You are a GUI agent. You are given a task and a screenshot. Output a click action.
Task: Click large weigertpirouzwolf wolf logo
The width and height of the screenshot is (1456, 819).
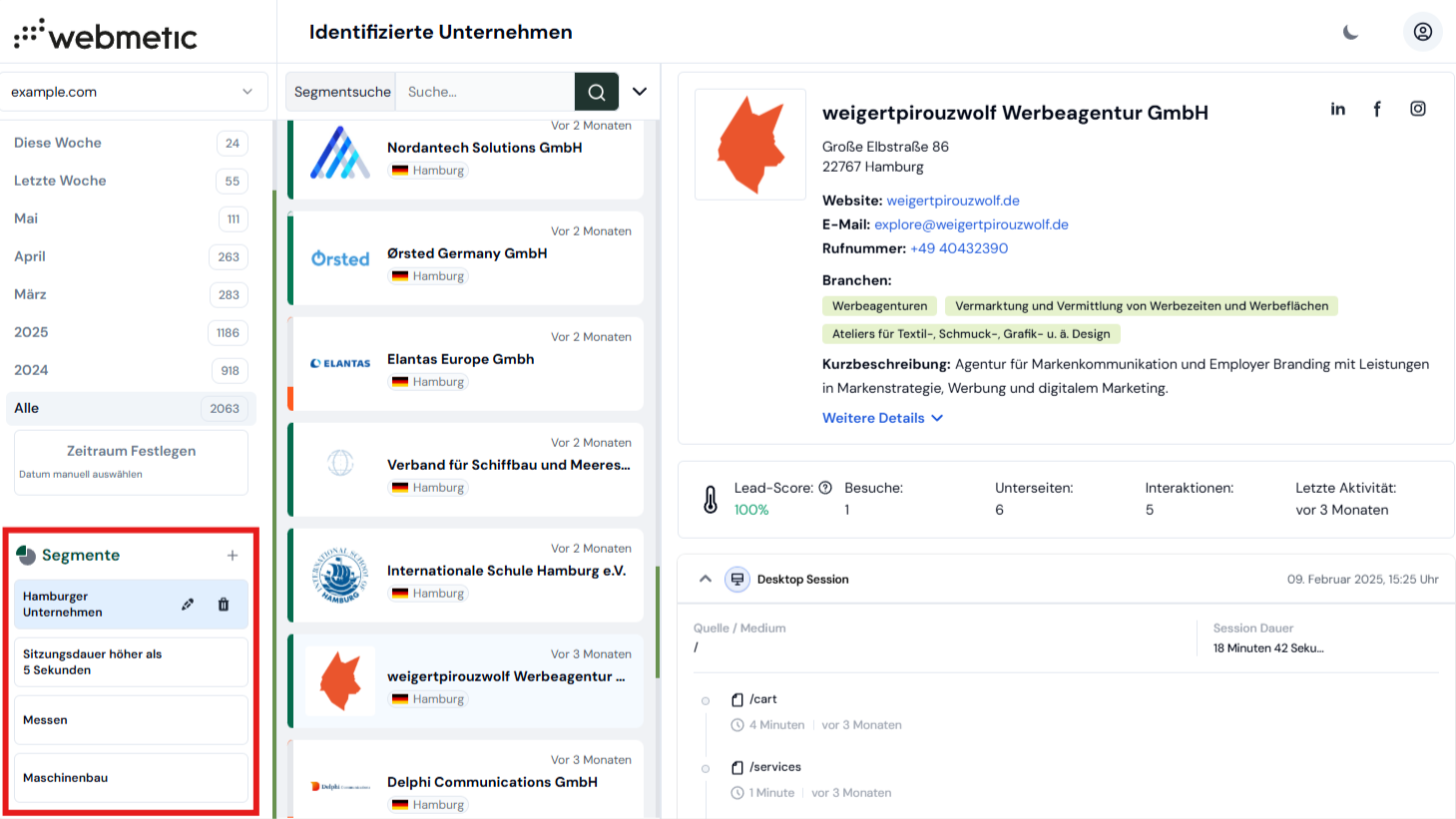pyautogui.click(x=750, y=145)
